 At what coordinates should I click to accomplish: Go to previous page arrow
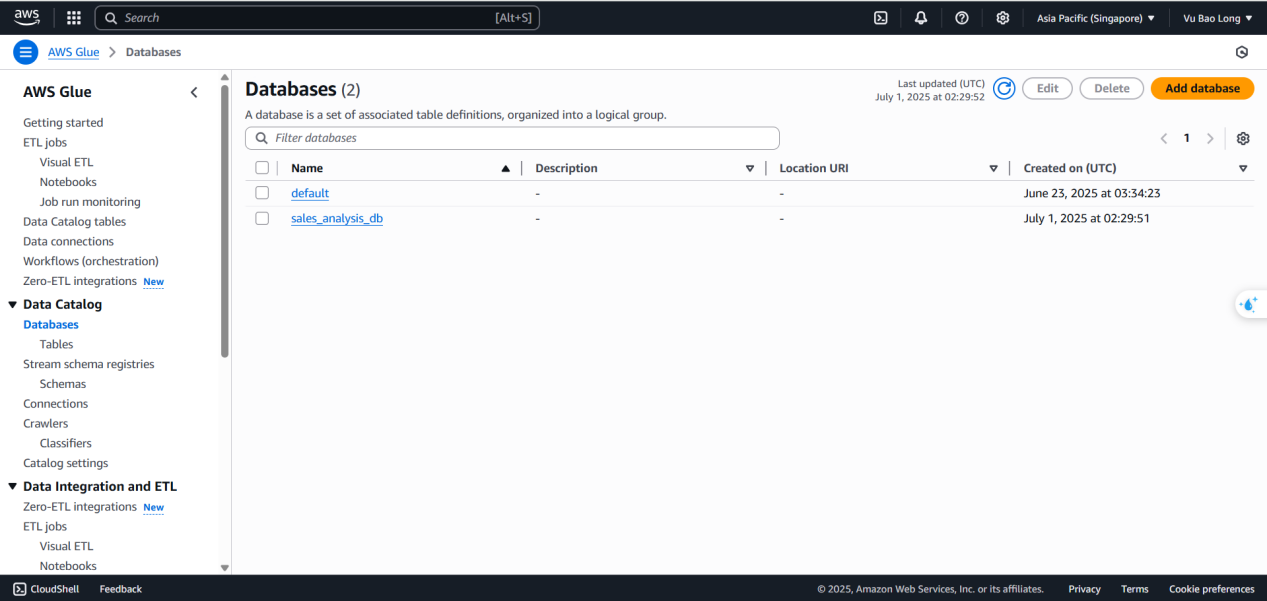coord(1164,138)
